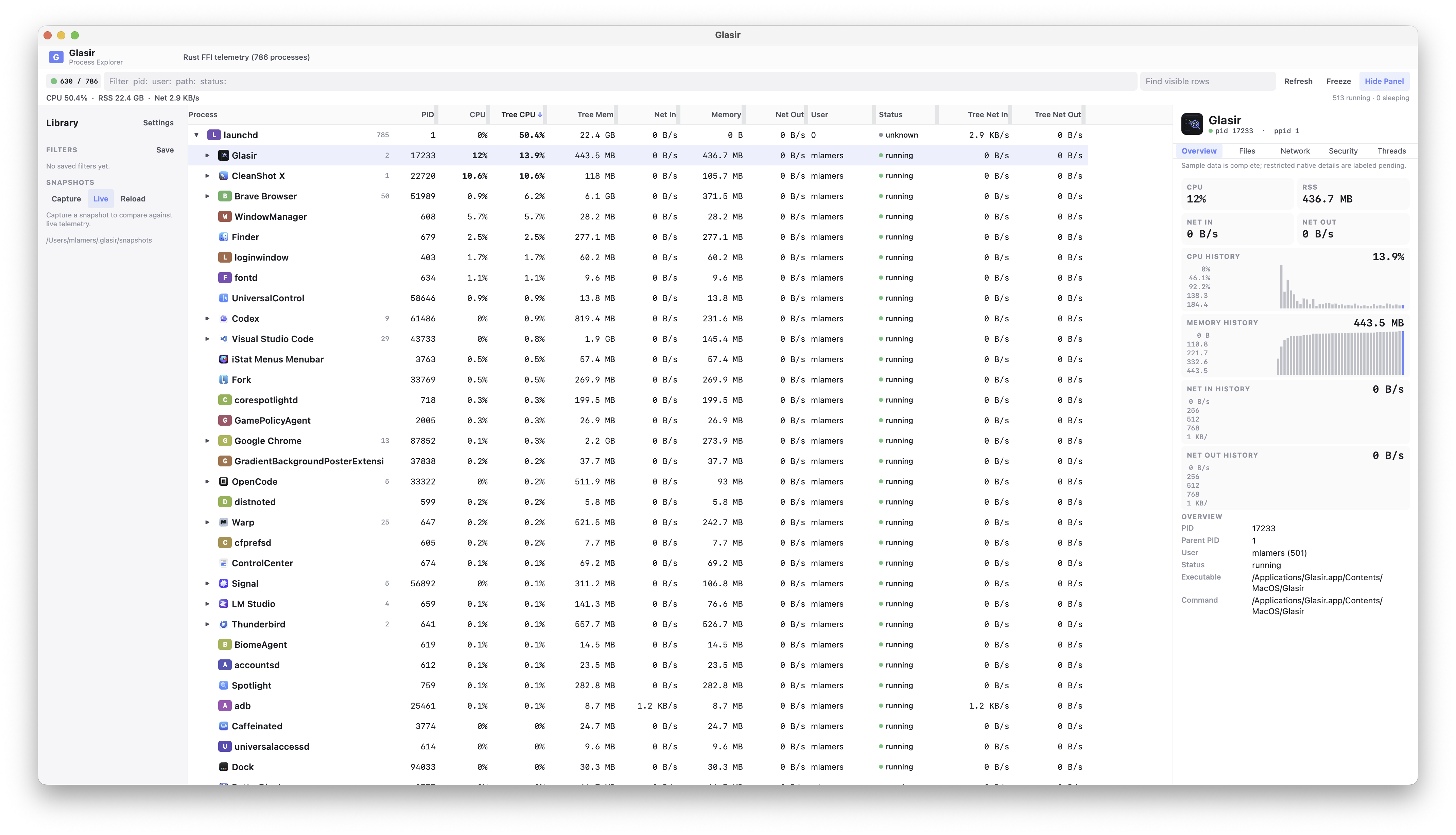Focus the Filter pid user path field

pyautogui.click(x=620, y=81)
